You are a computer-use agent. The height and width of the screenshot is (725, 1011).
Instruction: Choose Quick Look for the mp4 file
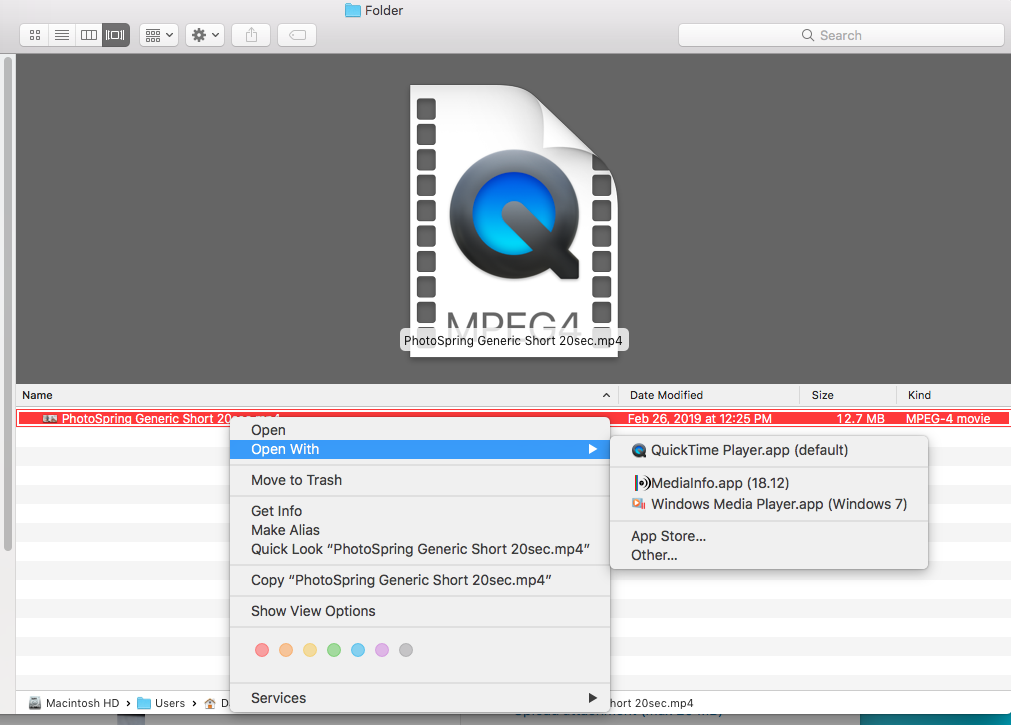(420, 550)
